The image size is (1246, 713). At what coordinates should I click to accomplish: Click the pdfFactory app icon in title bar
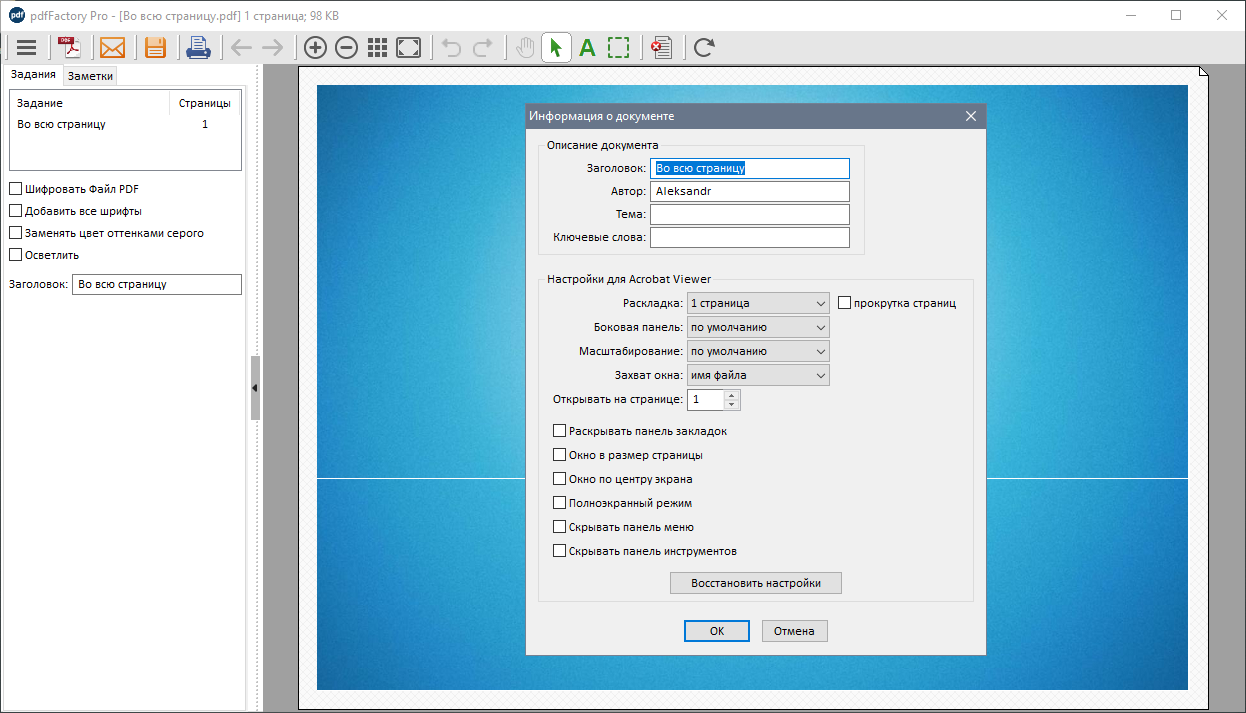pyautogui.click(x=16, y=15)
